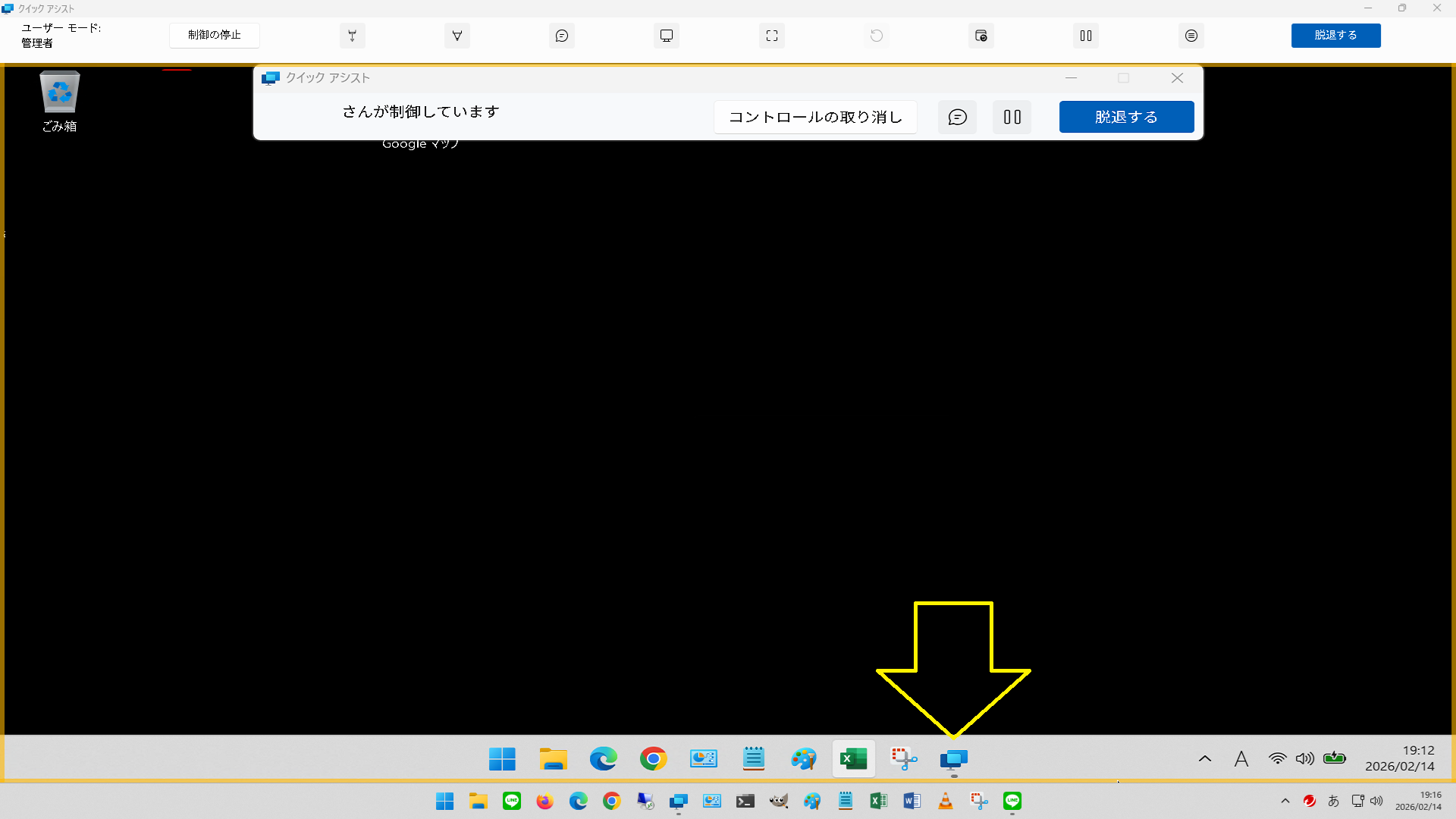This screenshot has height=819, width=1456.
Task: Pause sharing in inner Quick Assist window
Action: click(1012, 117)
